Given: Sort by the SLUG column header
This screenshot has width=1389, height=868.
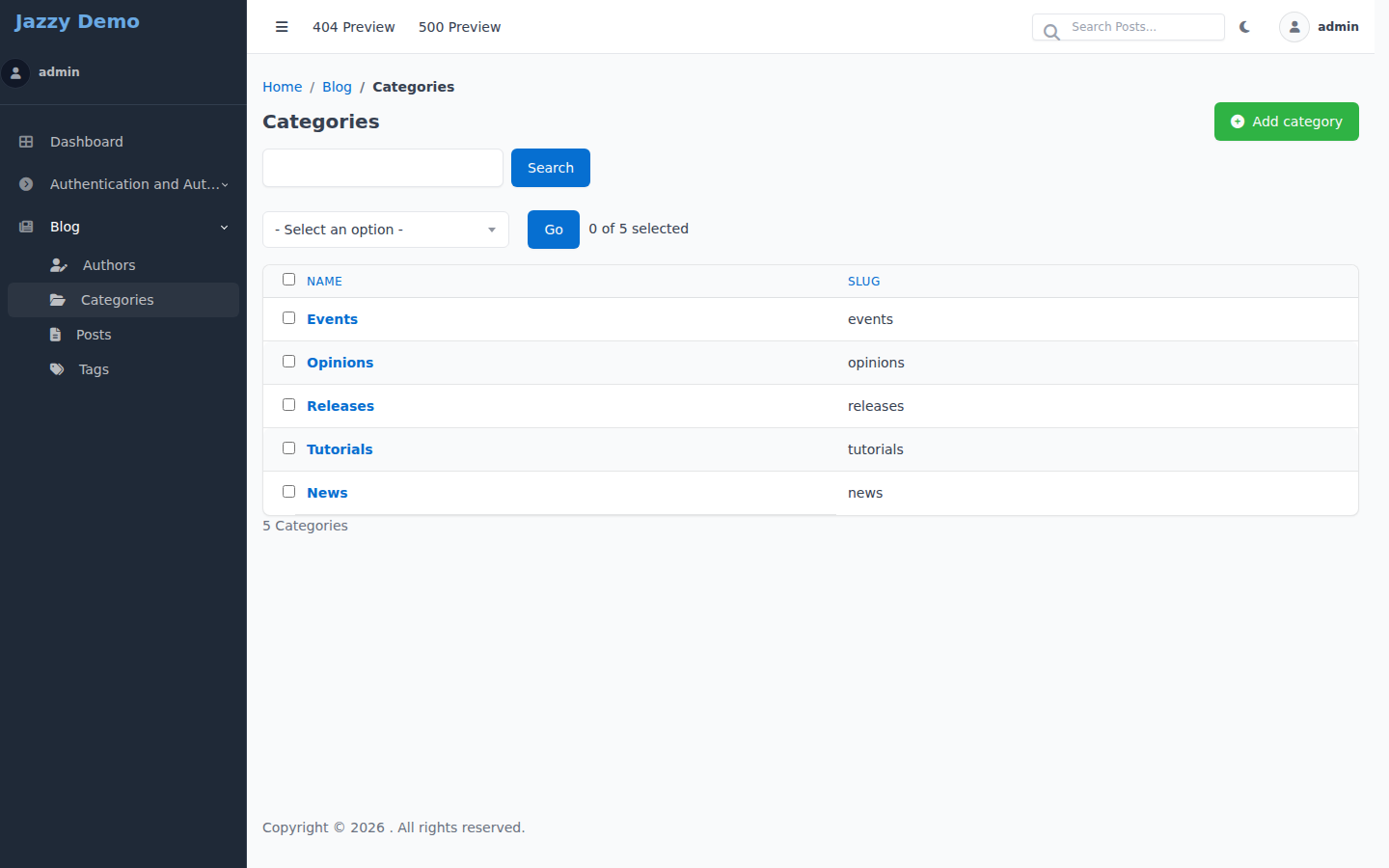Looking at the screenshot, I should [x=863, y=282].
